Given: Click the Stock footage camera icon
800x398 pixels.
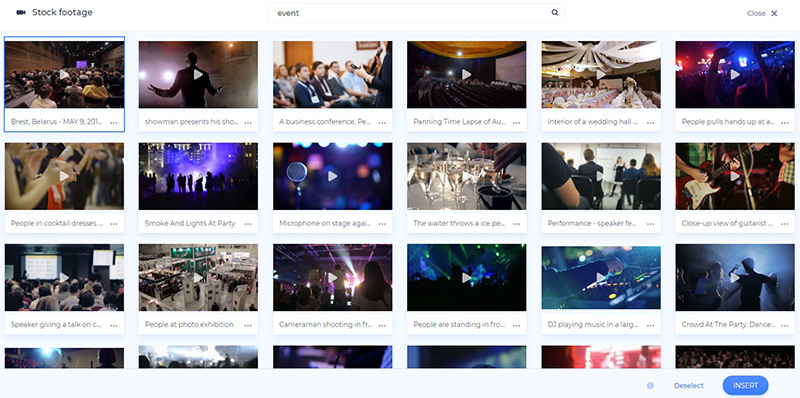Looking at the screenshot, I should [21, 12].
